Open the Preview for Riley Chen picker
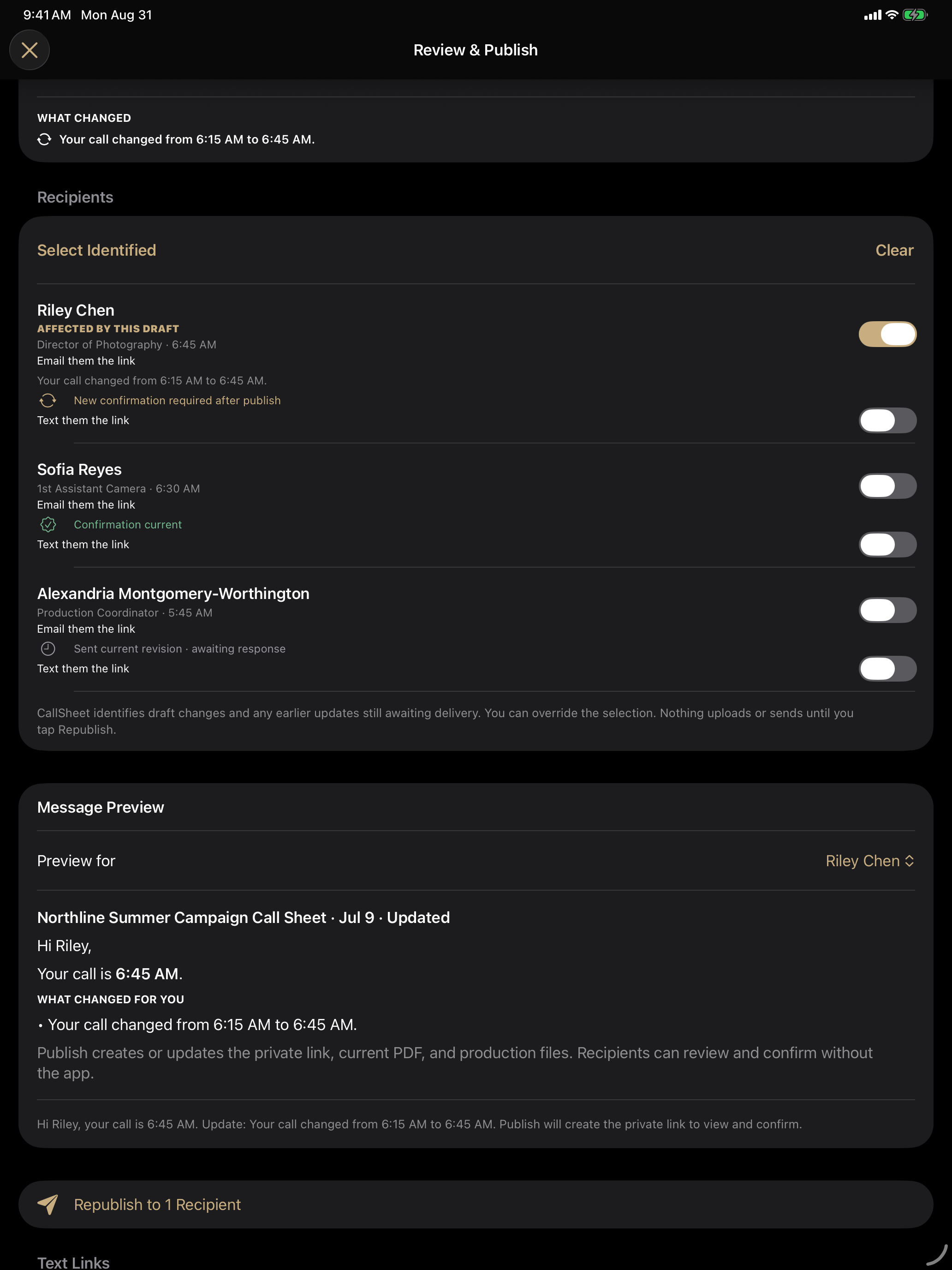The image size is (952, 1270). coord(476,861)
